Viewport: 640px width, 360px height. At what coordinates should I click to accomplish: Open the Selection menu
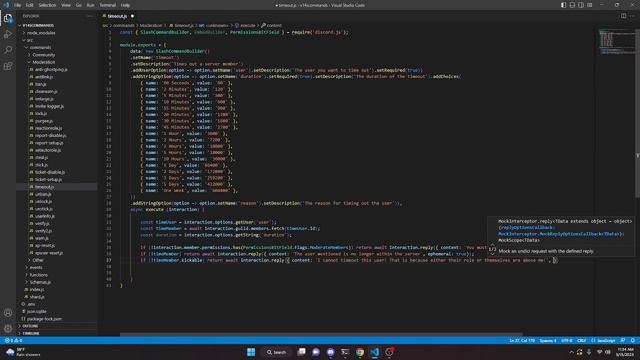click(47, 5)
